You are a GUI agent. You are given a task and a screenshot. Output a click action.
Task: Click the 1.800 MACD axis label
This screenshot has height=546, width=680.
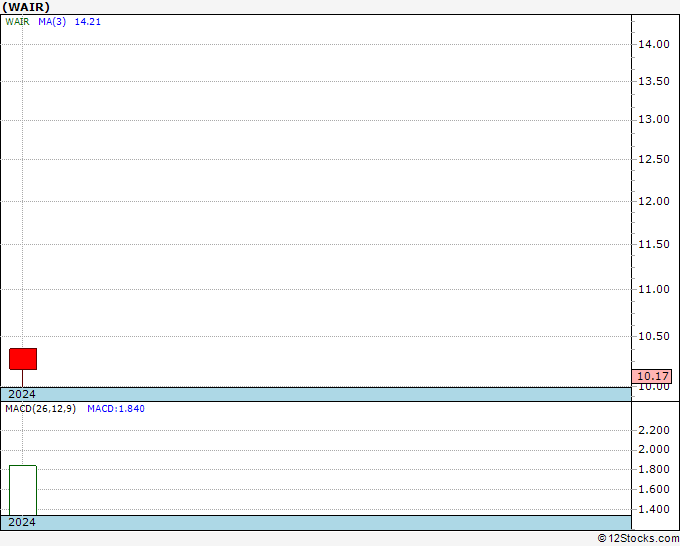point(654,469)
